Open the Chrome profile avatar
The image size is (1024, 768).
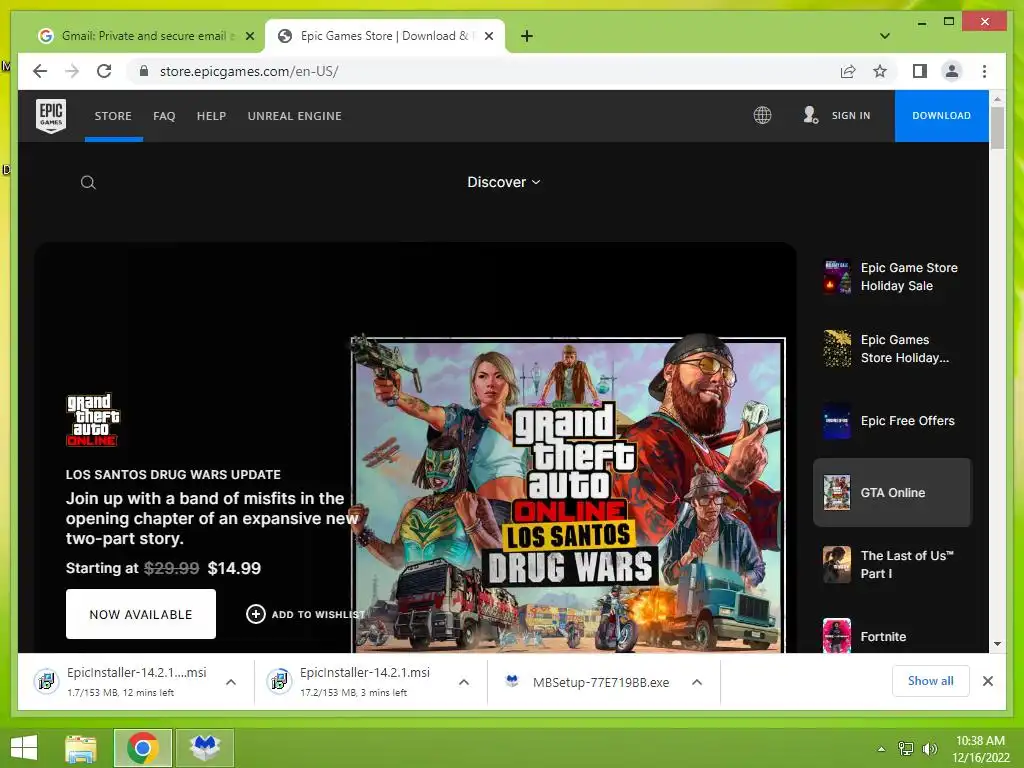pyautogui.click(x=952, y=71)
